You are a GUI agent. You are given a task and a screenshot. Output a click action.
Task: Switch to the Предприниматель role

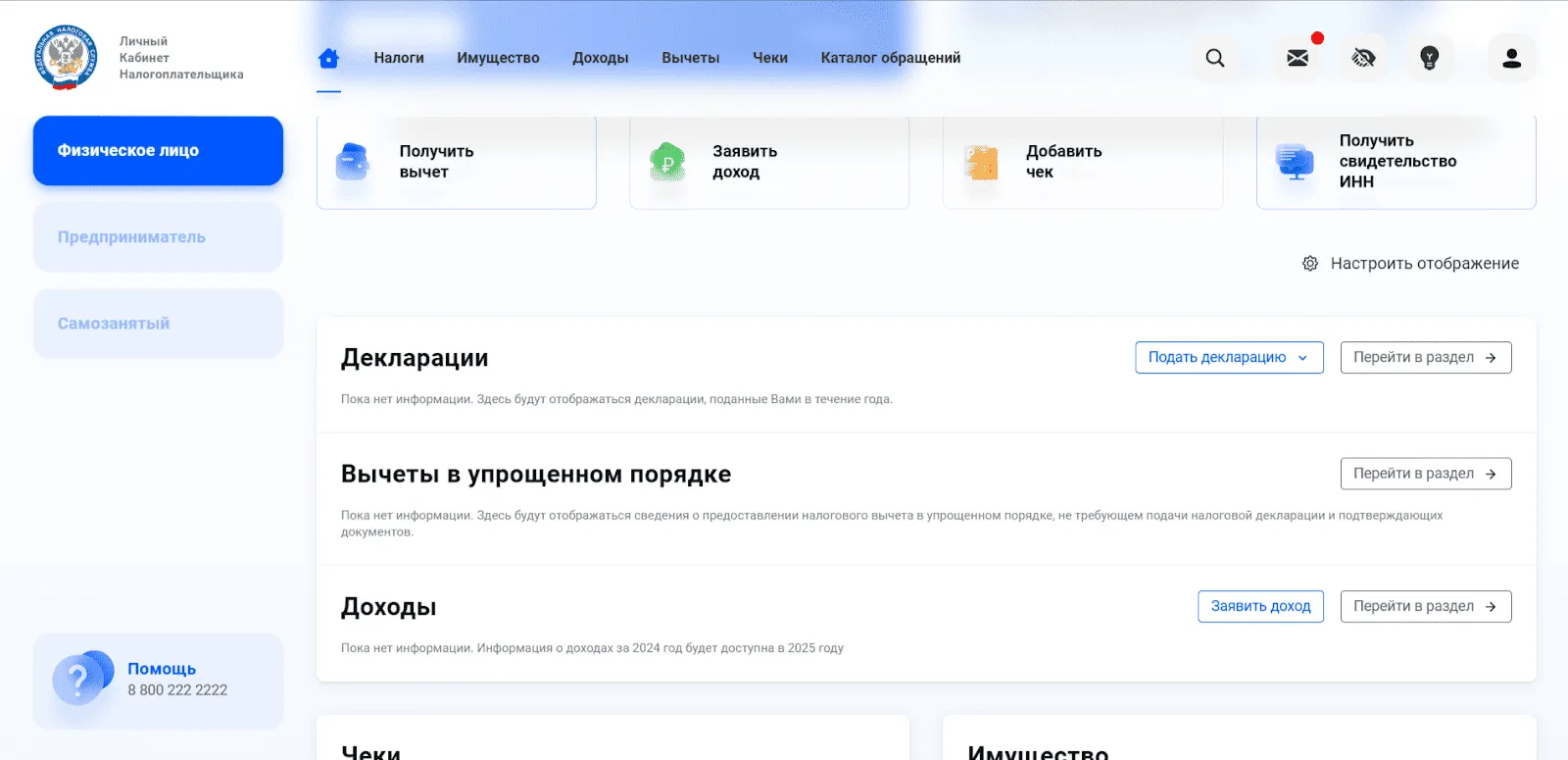(158, 237)
